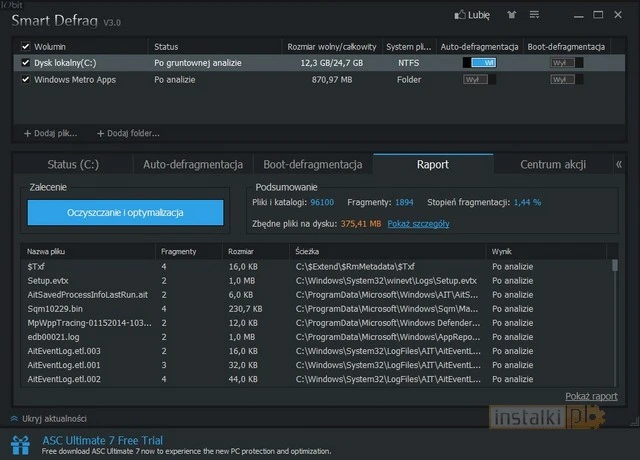This screenshot has width=640, height=460.
Task: Enable Boot-defragmentacja for Windows Metro Apps
Action: [567, 80]
